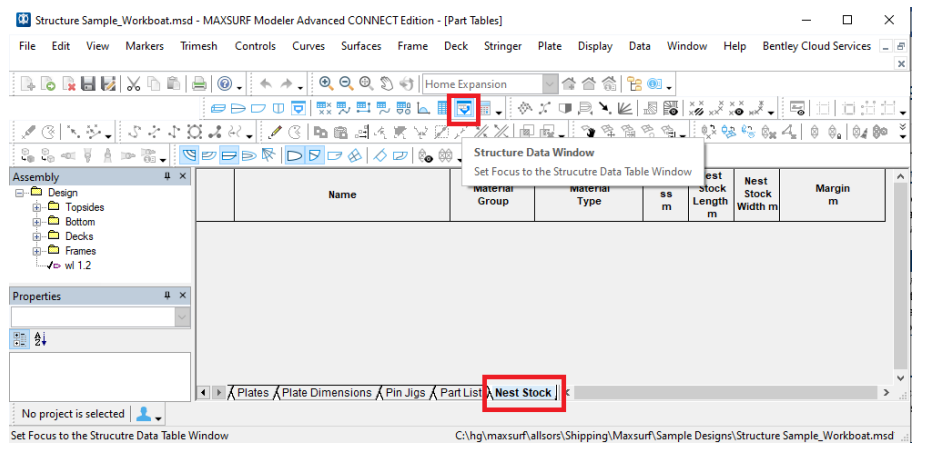Click the Nest Stock Width column header
This screenshot has height=469, width=925.
pyautogui.click(x=757, y=195)
